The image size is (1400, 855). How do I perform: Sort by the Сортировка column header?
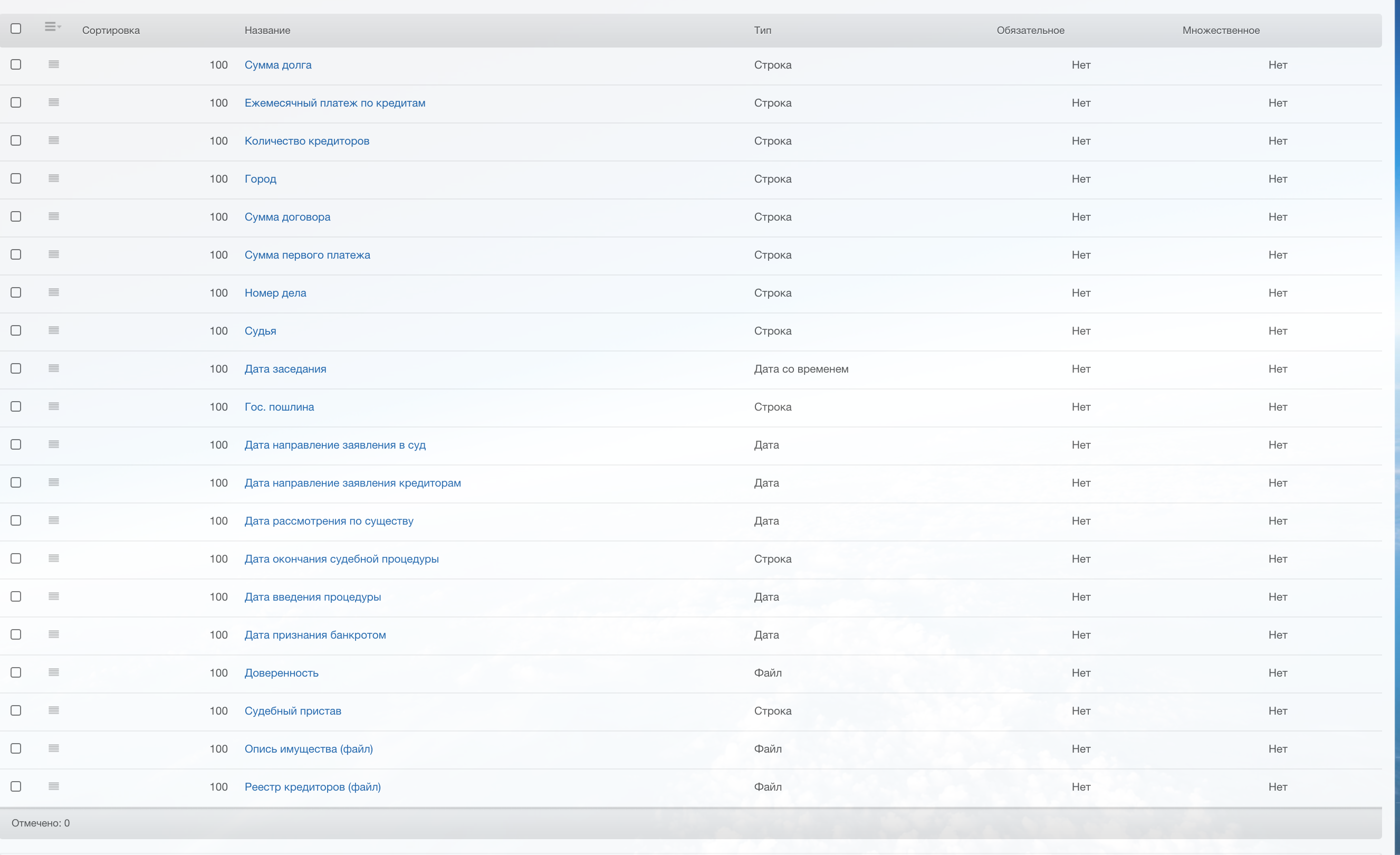tap(111, 30)
